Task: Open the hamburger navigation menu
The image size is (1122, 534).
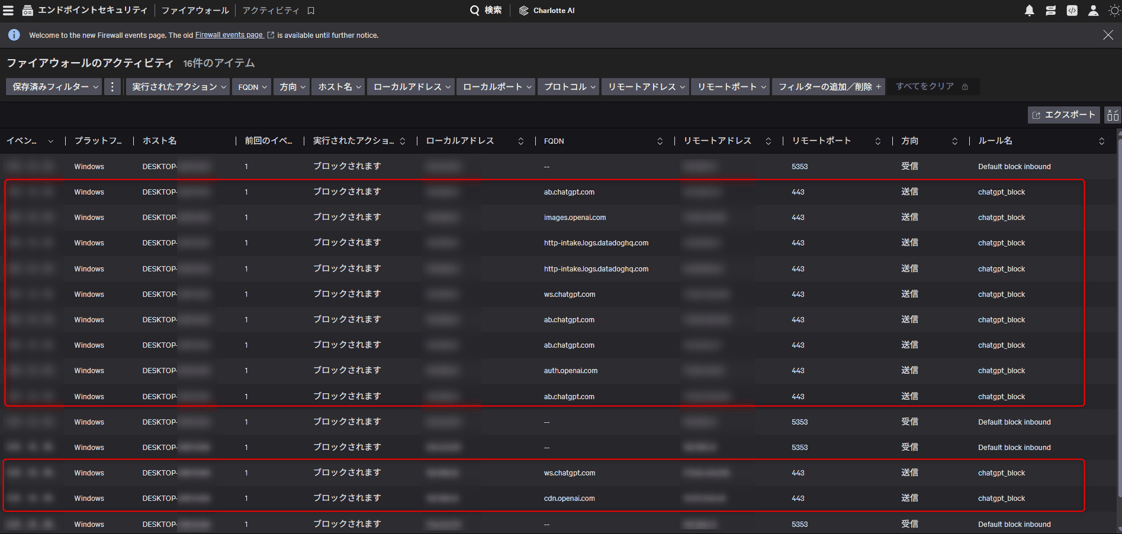Action: point(9,11)
